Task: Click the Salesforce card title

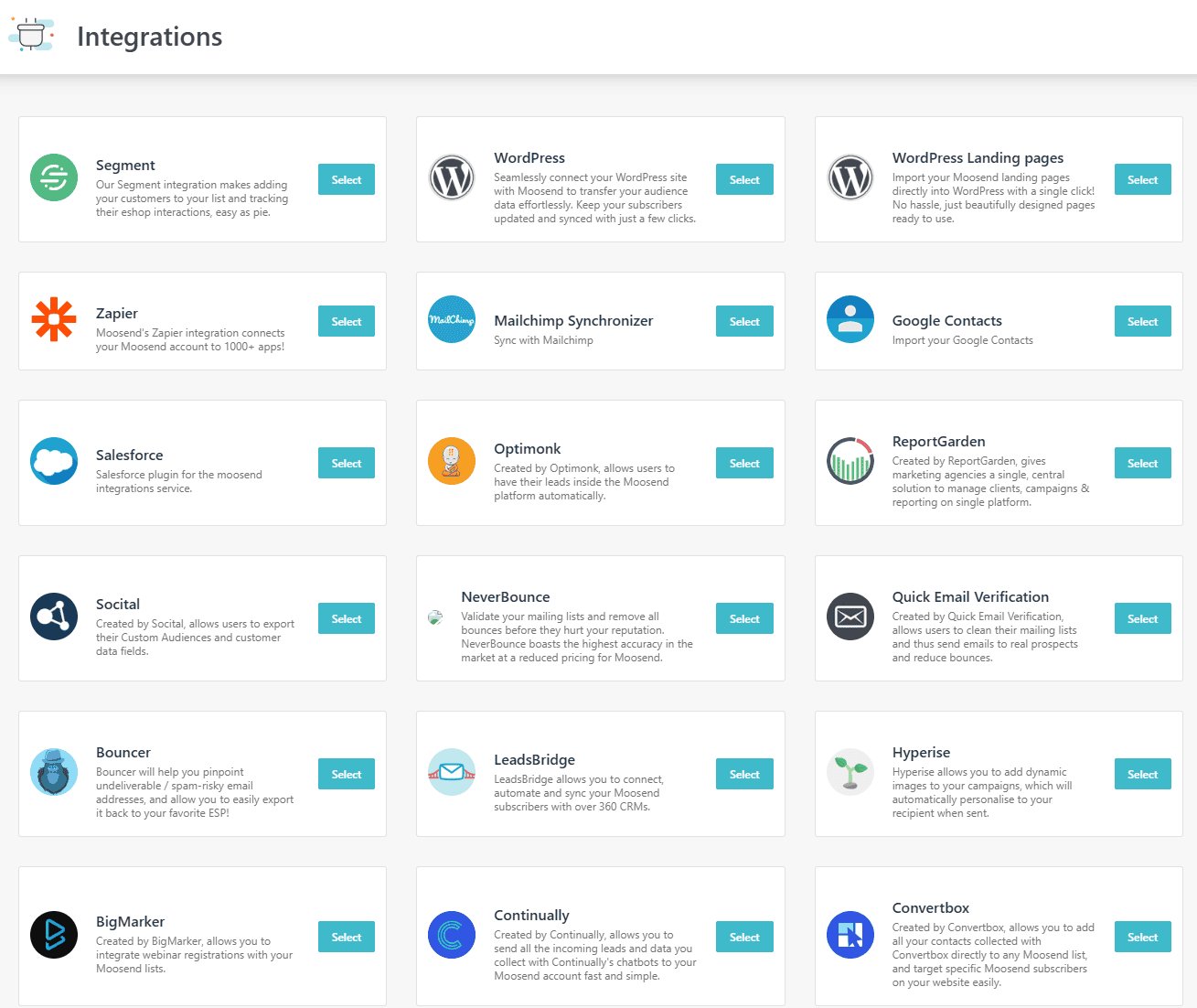Action: click(x=130, y=456)
